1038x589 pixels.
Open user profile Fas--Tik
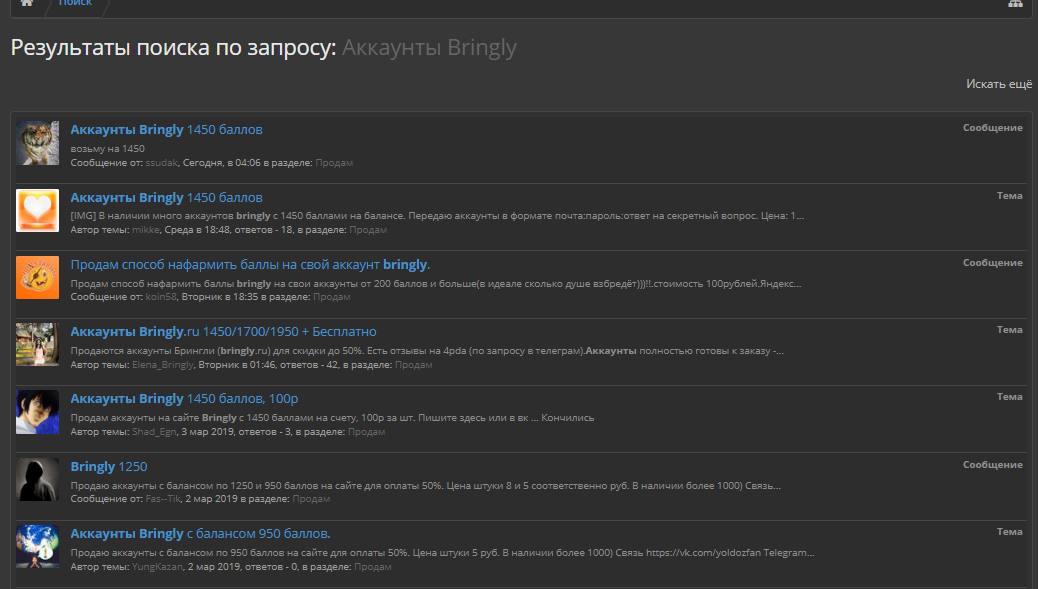pos(163,499)
